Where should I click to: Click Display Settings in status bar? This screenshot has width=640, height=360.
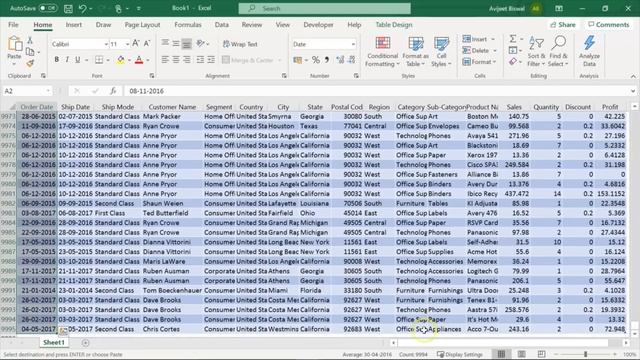pos(460,354)
